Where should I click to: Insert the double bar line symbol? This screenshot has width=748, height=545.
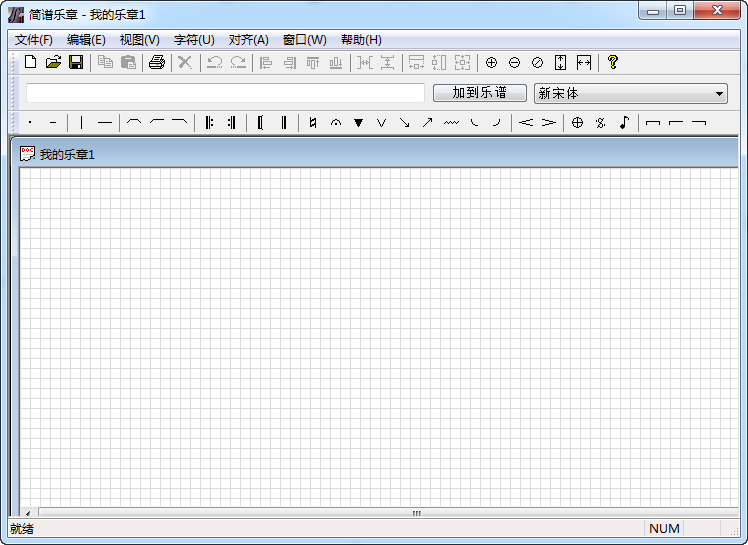click(284, 123)
